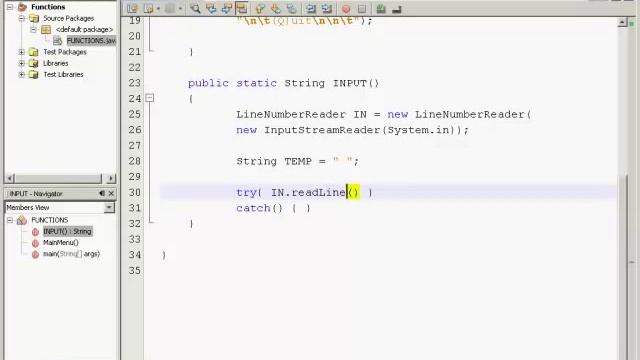Open the Members View dropdown

tap(109, 207)
